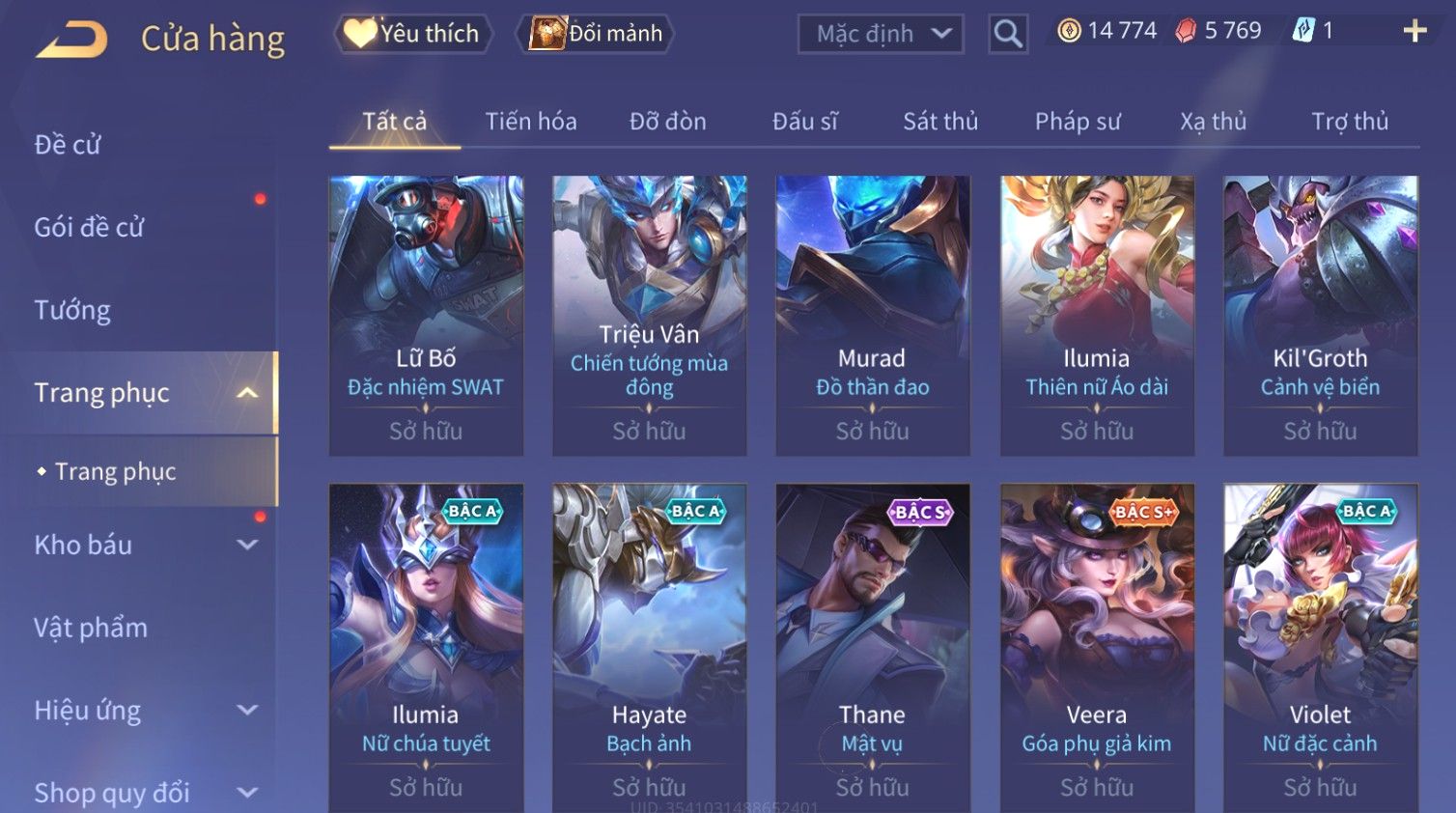
Task: Expand the Kho báu sidebar section
Action: (247, 545)
